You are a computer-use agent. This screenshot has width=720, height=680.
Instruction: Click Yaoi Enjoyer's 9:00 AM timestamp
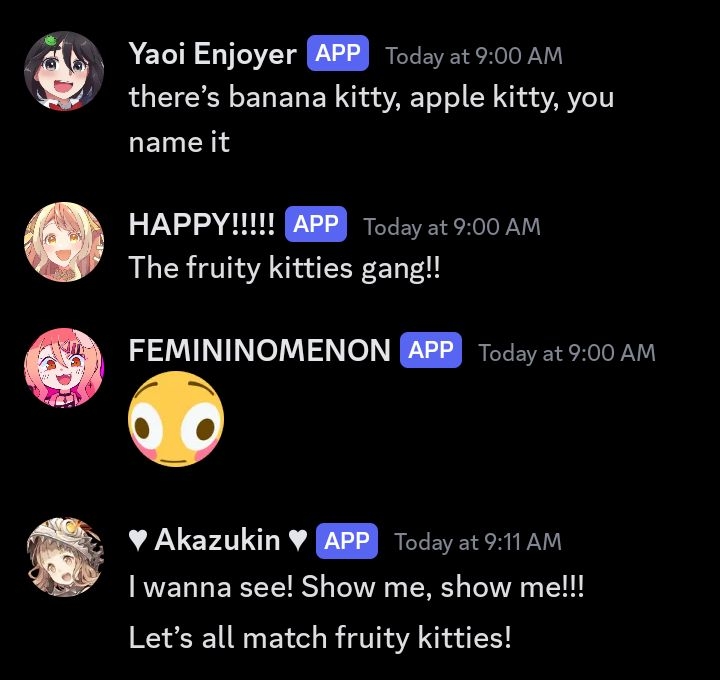click(474, 56)
